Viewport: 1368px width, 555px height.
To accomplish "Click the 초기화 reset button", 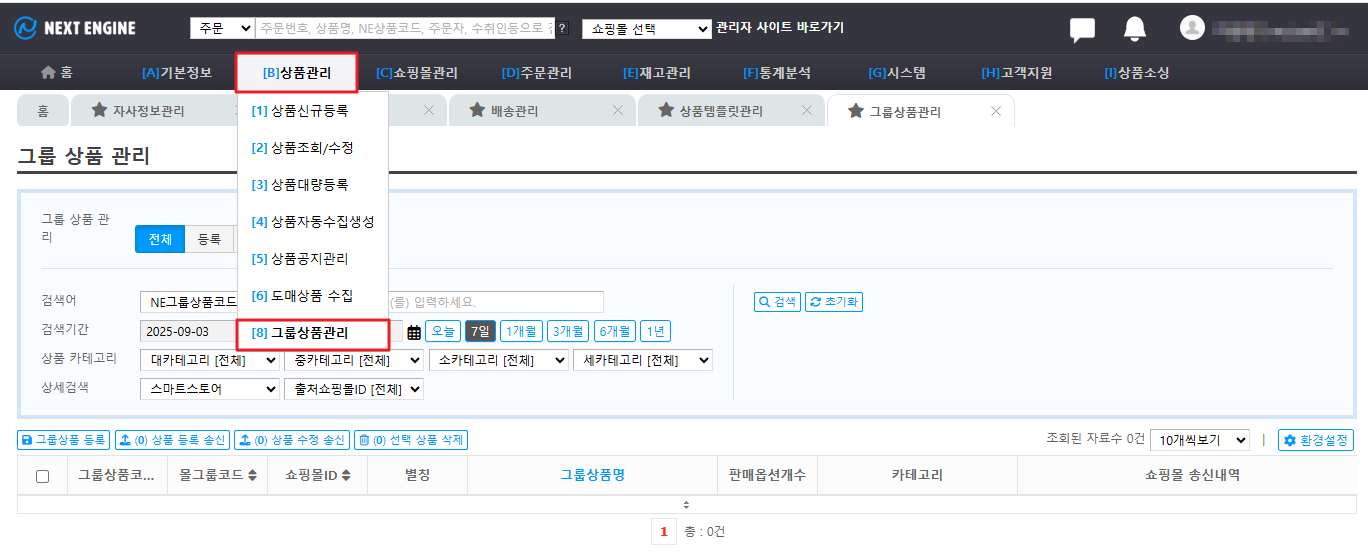I will [834, 301].
